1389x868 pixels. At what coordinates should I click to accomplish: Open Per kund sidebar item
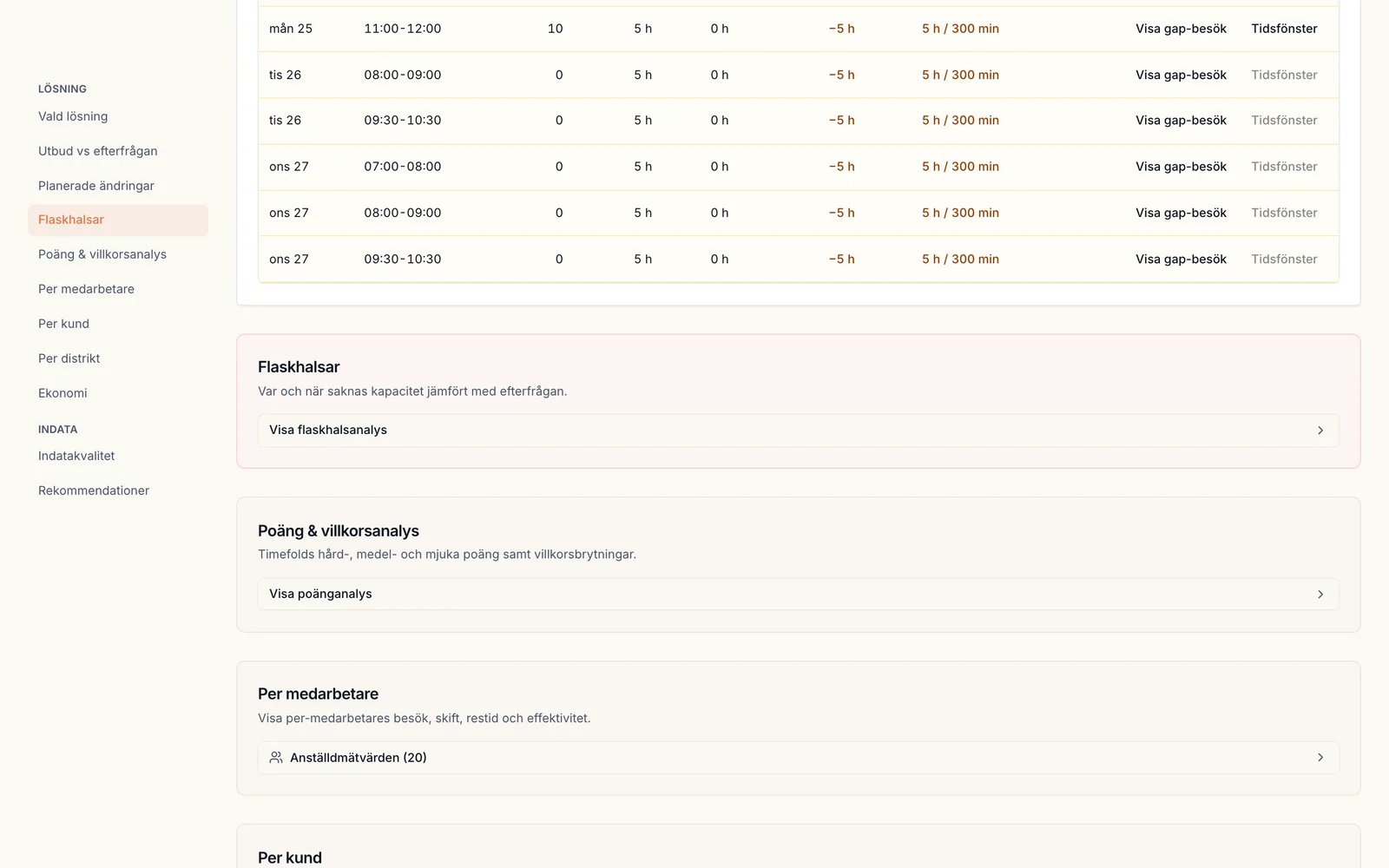coord(63,324)
